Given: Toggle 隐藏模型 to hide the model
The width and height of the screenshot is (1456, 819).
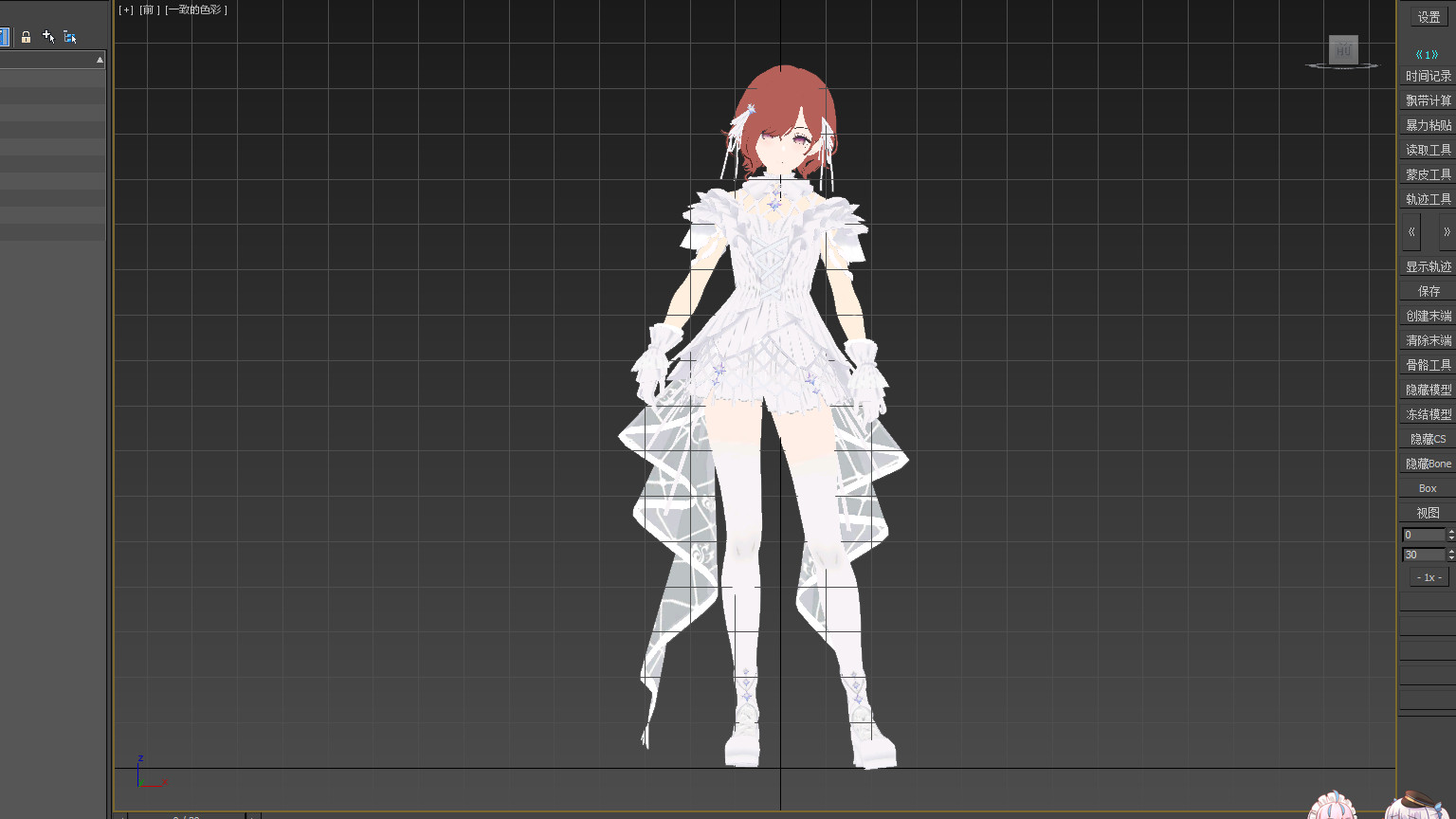Looking at the screenshot, I should point(1428,390).
